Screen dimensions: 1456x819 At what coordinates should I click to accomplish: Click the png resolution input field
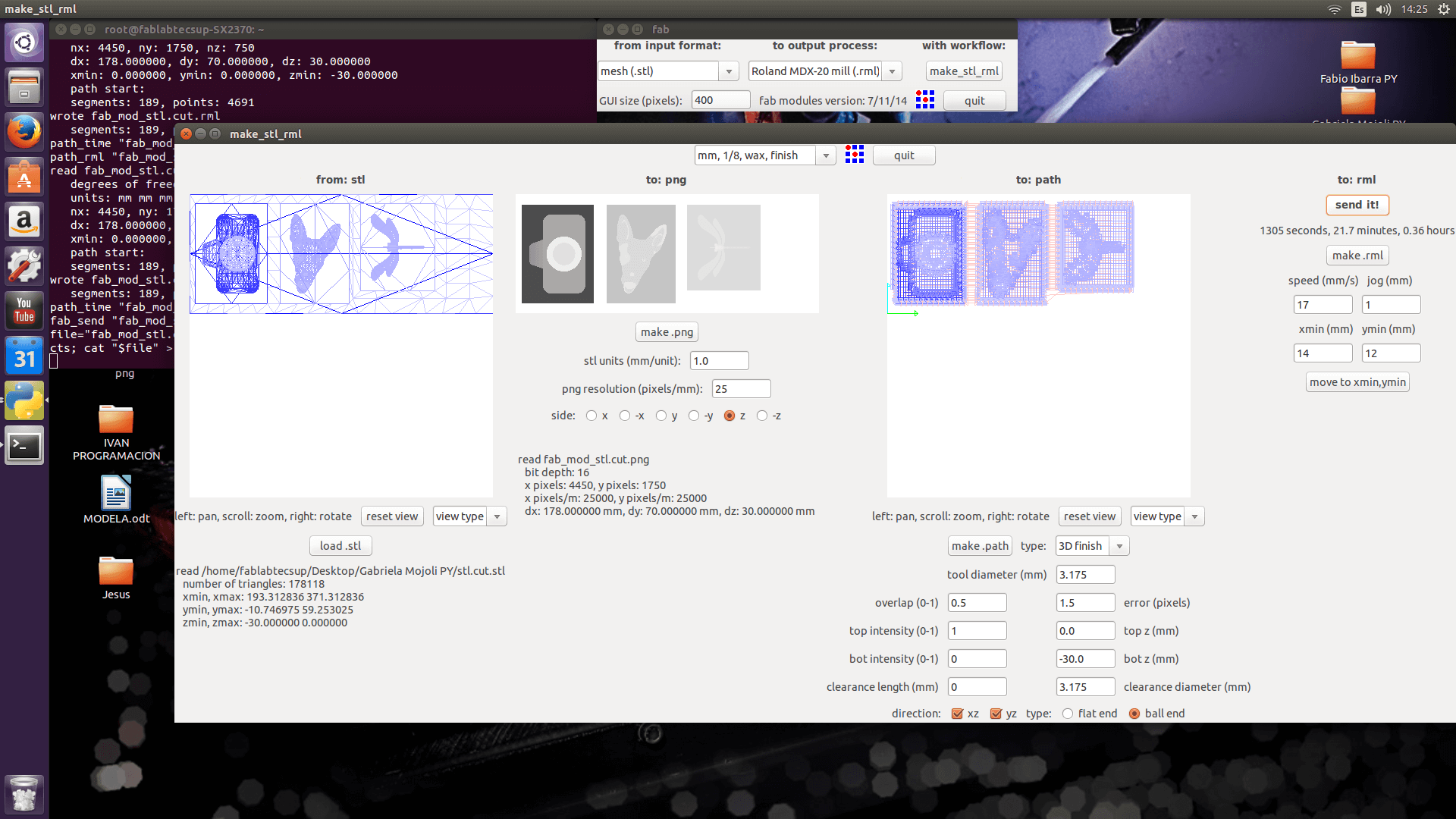[x=741, y=389]
